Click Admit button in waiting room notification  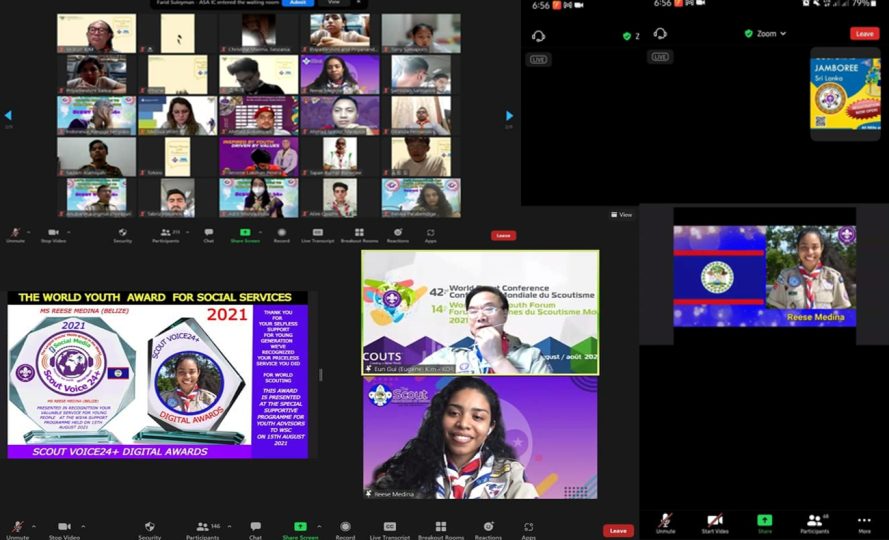[x=298, y=3]
